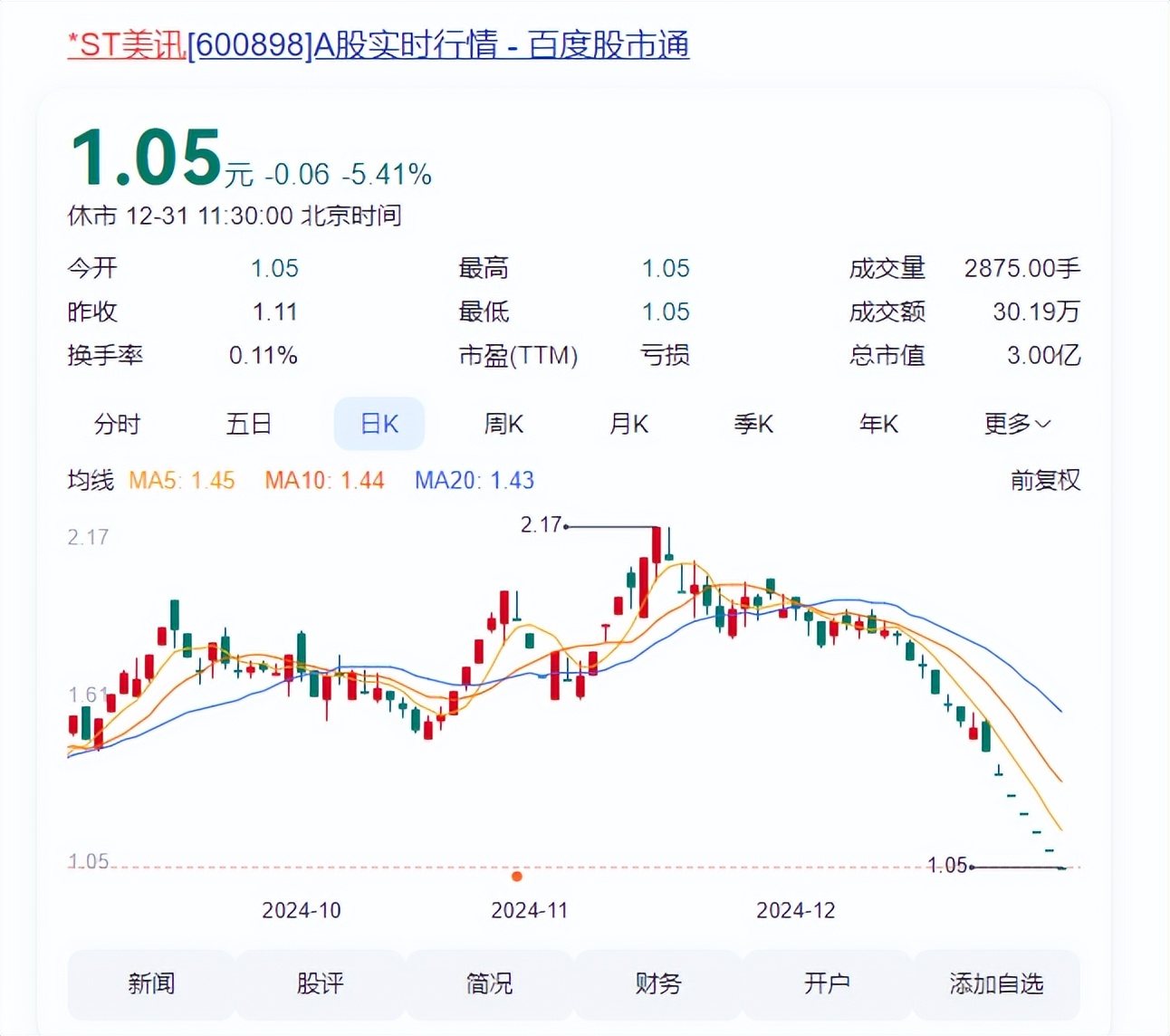1170x1036 pixels.
Task: Click the 2024-12 date label on chart axis
Action: click(796, 910)
